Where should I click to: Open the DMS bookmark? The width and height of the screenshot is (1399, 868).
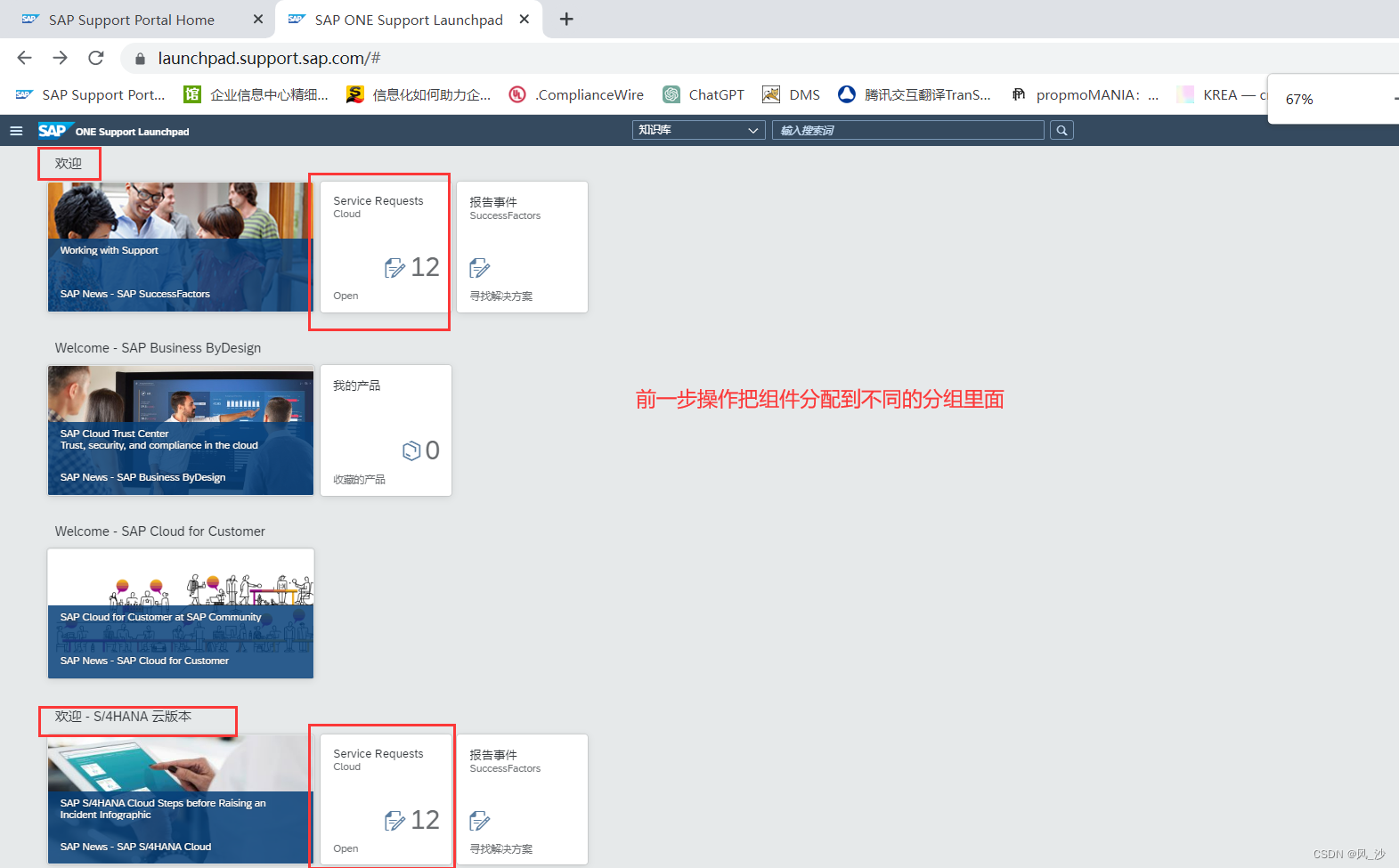point(792,94)
